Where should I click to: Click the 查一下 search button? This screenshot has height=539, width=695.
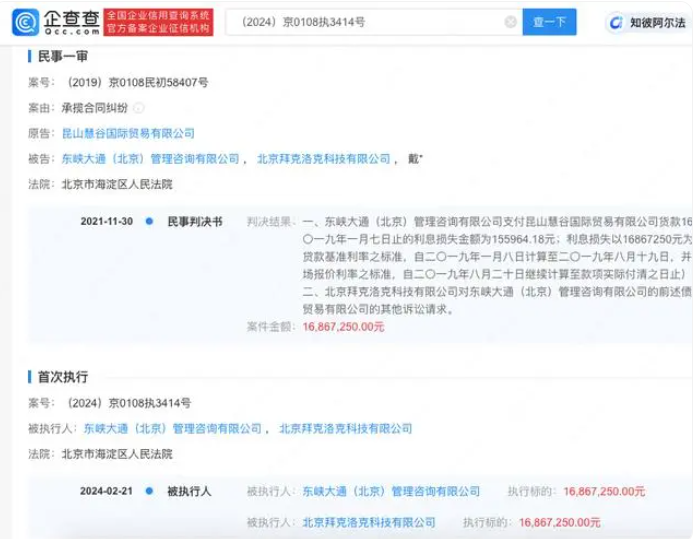[x=549, y=22]
